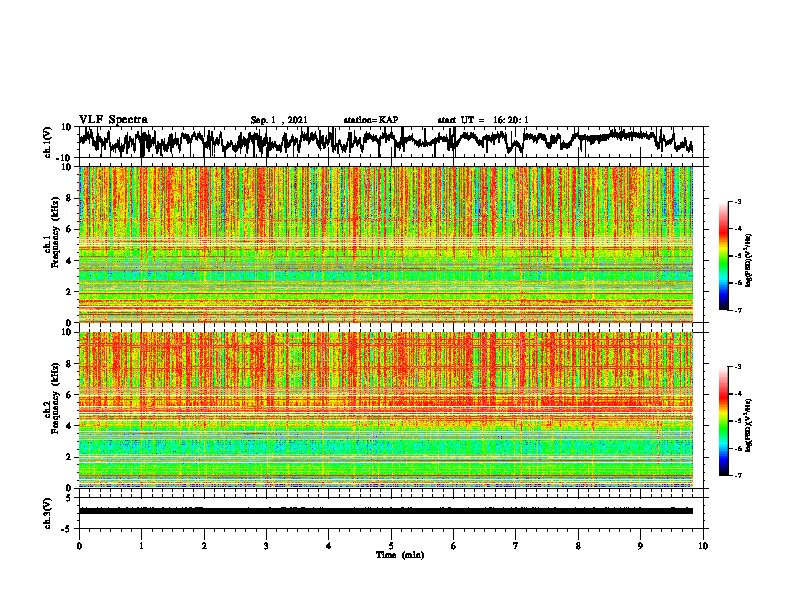Click the ch.1 color bar log(PSD) label
792x612 pixels.
[x=748, y=261]
